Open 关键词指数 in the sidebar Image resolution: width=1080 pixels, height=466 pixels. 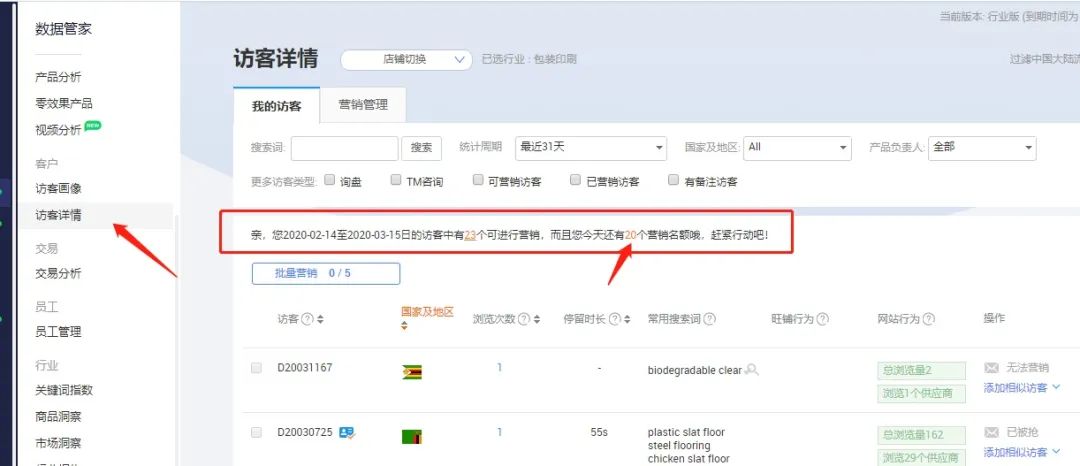tap(63, 390)
